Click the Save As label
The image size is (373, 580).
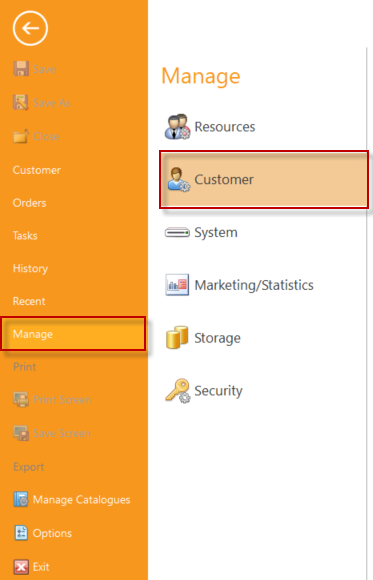tap(51, 103)
